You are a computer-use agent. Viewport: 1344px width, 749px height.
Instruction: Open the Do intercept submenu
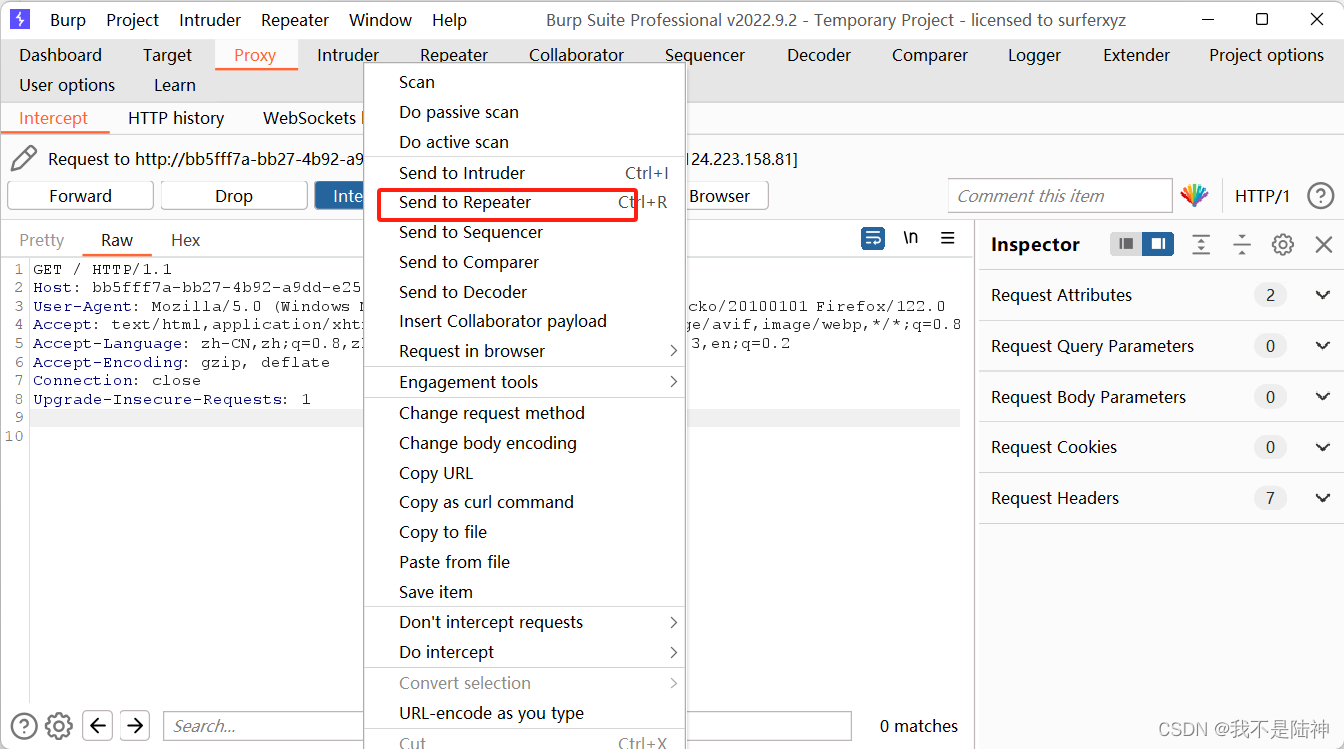(x=525, y=652)
